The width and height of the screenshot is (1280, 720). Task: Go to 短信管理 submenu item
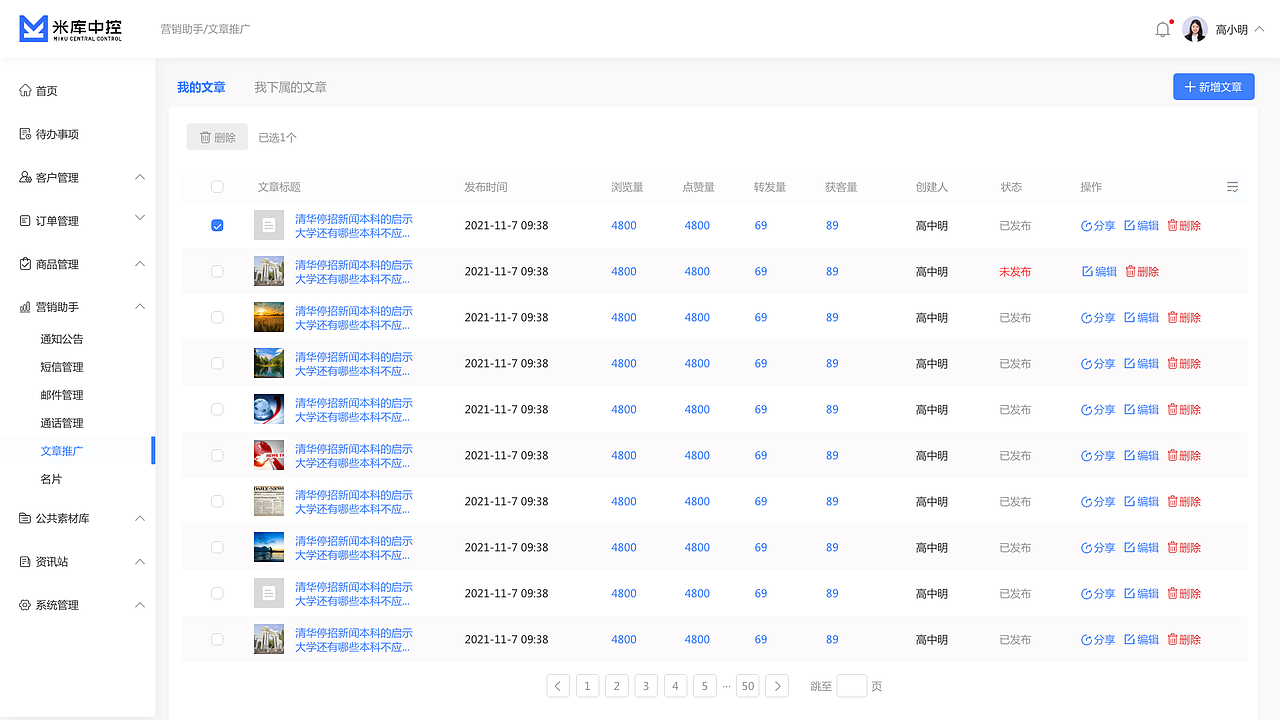pos(62,367)
